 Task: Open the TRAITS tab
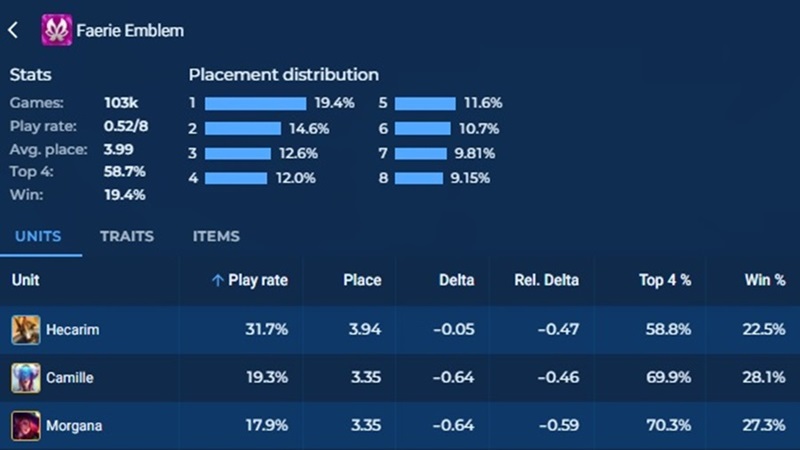127,237
